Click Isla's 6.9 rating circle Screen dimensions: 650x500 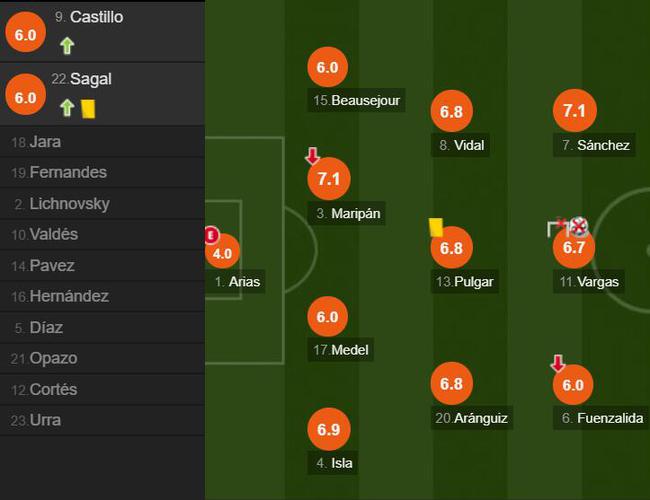click(329, 429)
